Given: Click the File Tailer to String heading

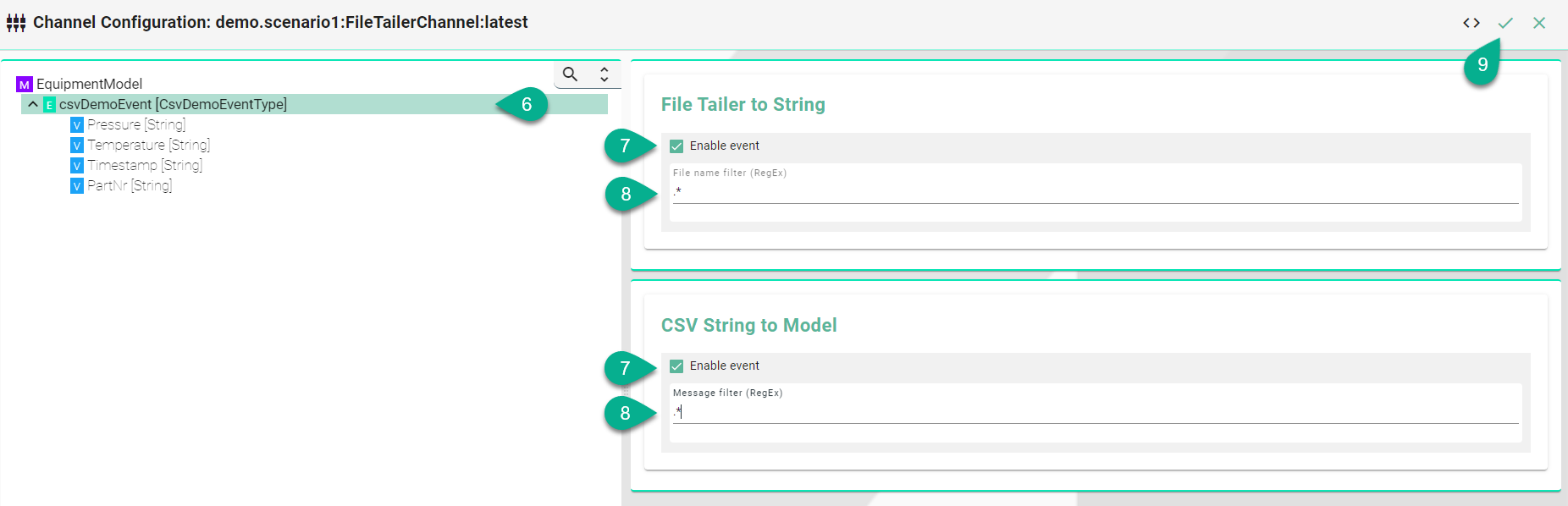Looking at the screenshot, I should click(743, 104).
